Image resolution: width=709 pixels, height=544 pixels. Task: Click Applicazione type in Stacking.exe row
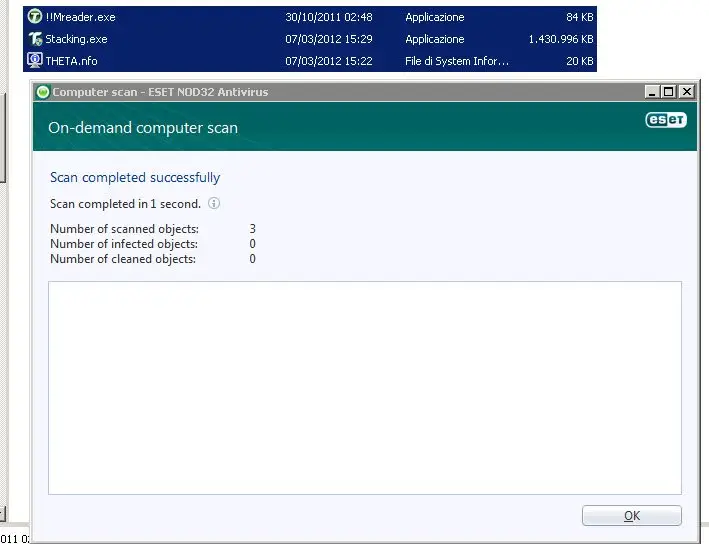[x=435, y=39]
